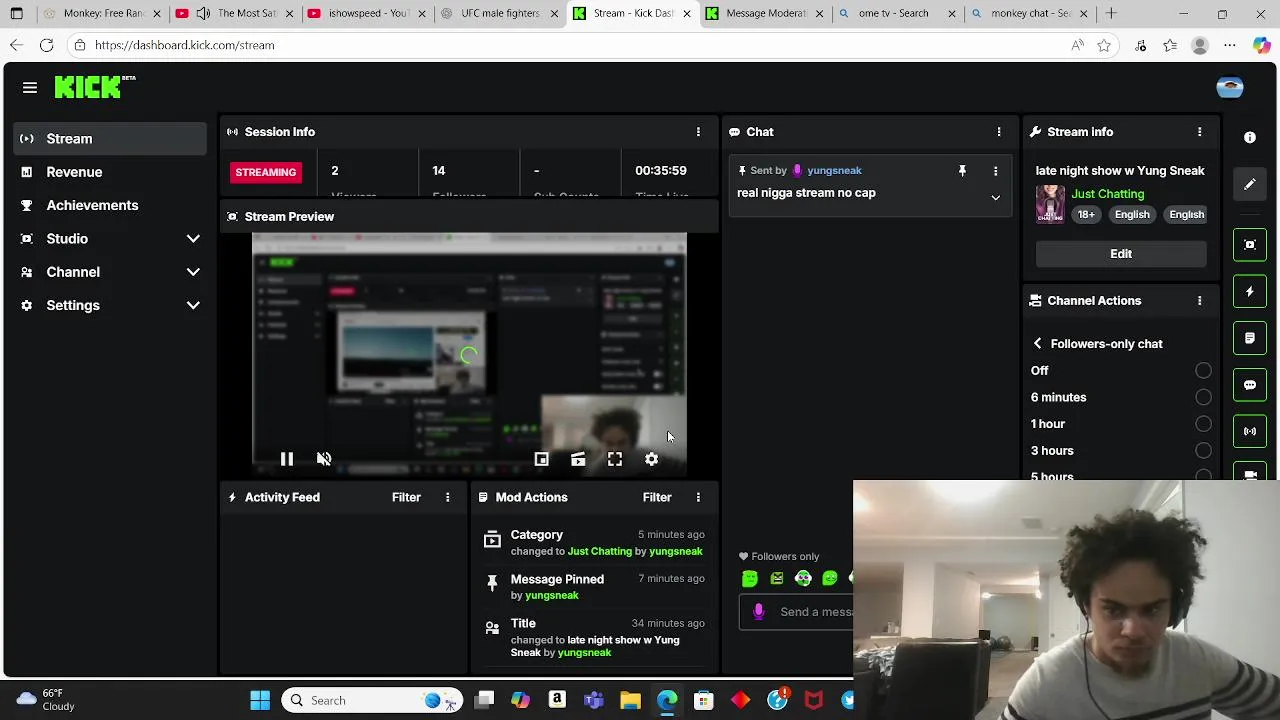Screen dimensions: 1280x720
Task: Open the Mod Actions Filter dropdown
Action: pyautogui.click(x=657, y=497)
